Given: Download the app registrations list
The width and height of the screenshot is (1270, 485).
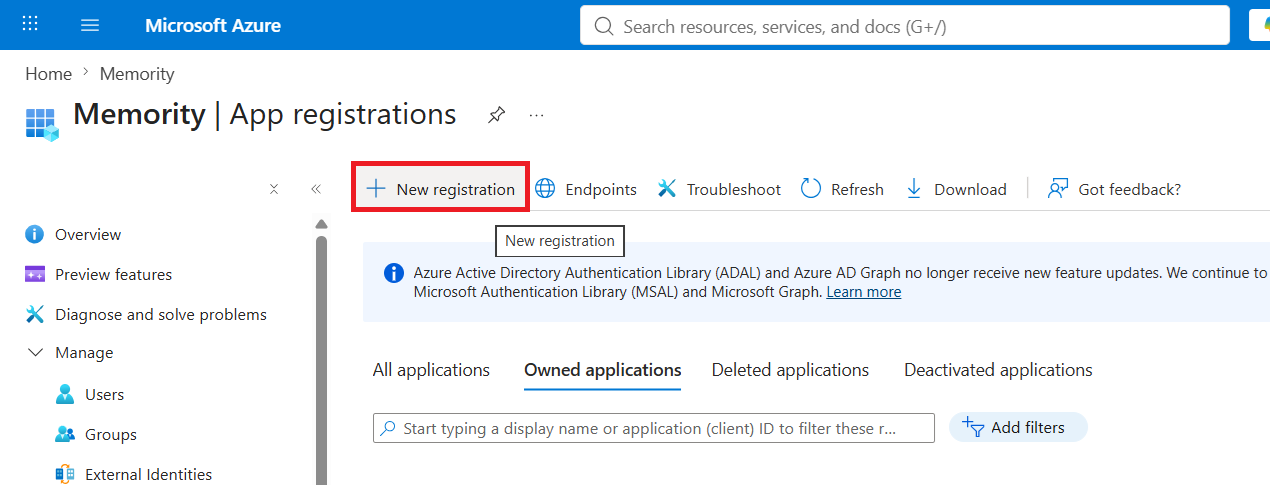Looking at the screenshot, I should pos(955,189).
